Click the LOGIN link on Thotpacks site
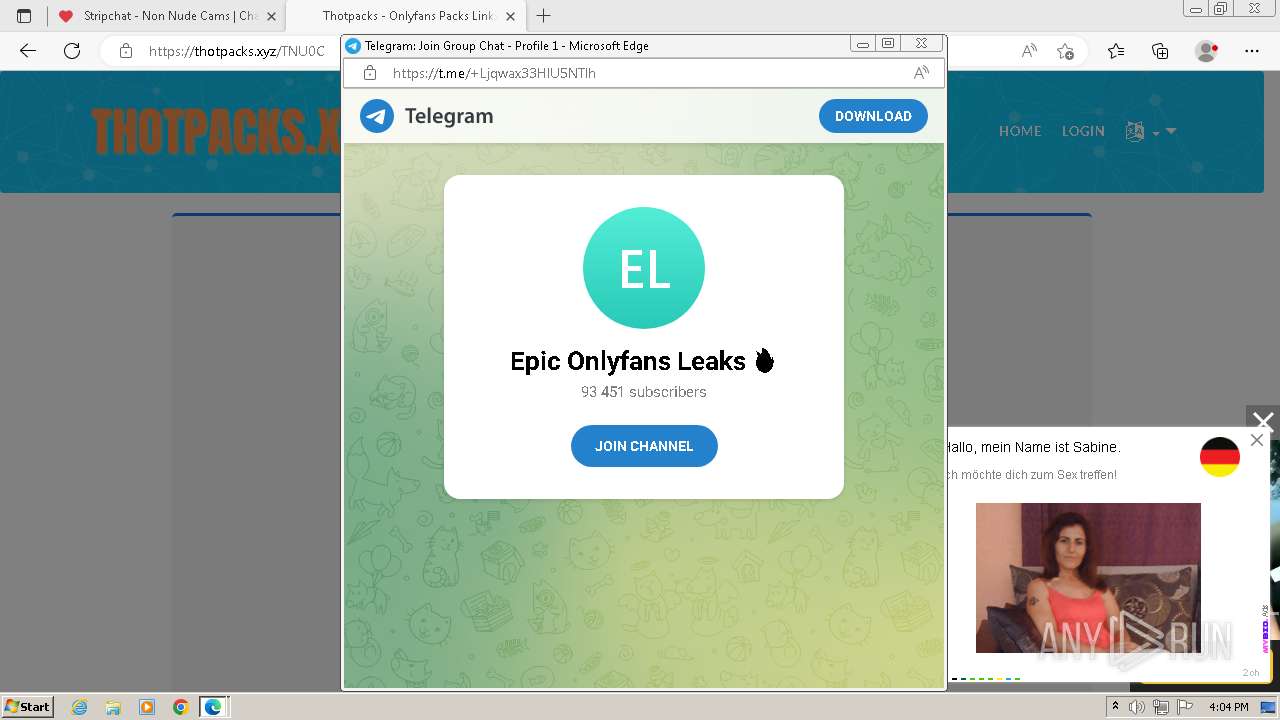The width and height of the screenshot is (1280, 720). [1083, 131]
